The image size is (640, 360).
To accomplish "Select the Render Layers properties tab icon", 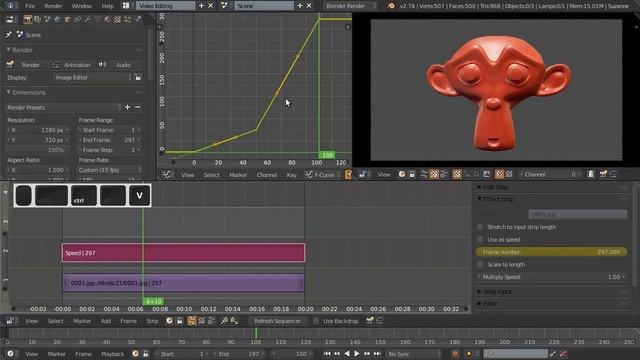I will tap(37, 19).
